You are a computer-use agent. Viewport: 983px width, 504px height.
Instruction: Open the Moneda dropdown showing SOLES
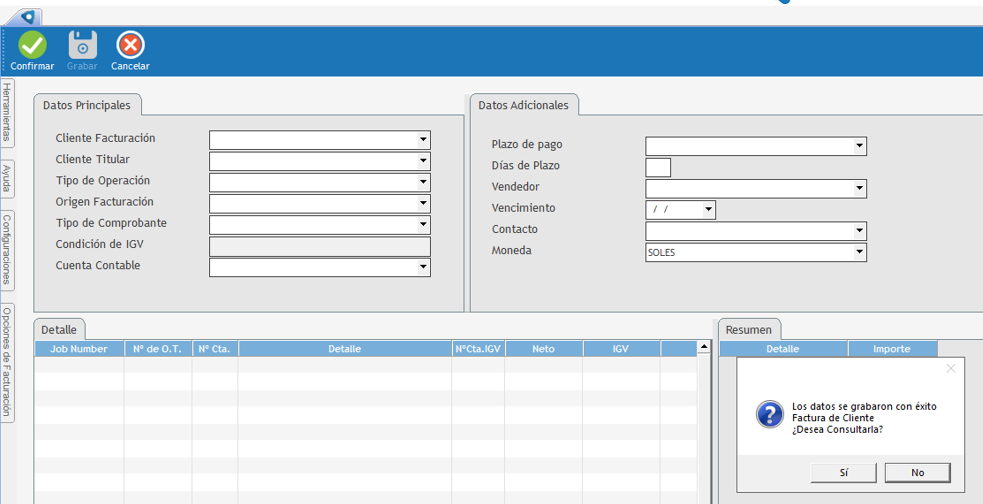(859, 253)
